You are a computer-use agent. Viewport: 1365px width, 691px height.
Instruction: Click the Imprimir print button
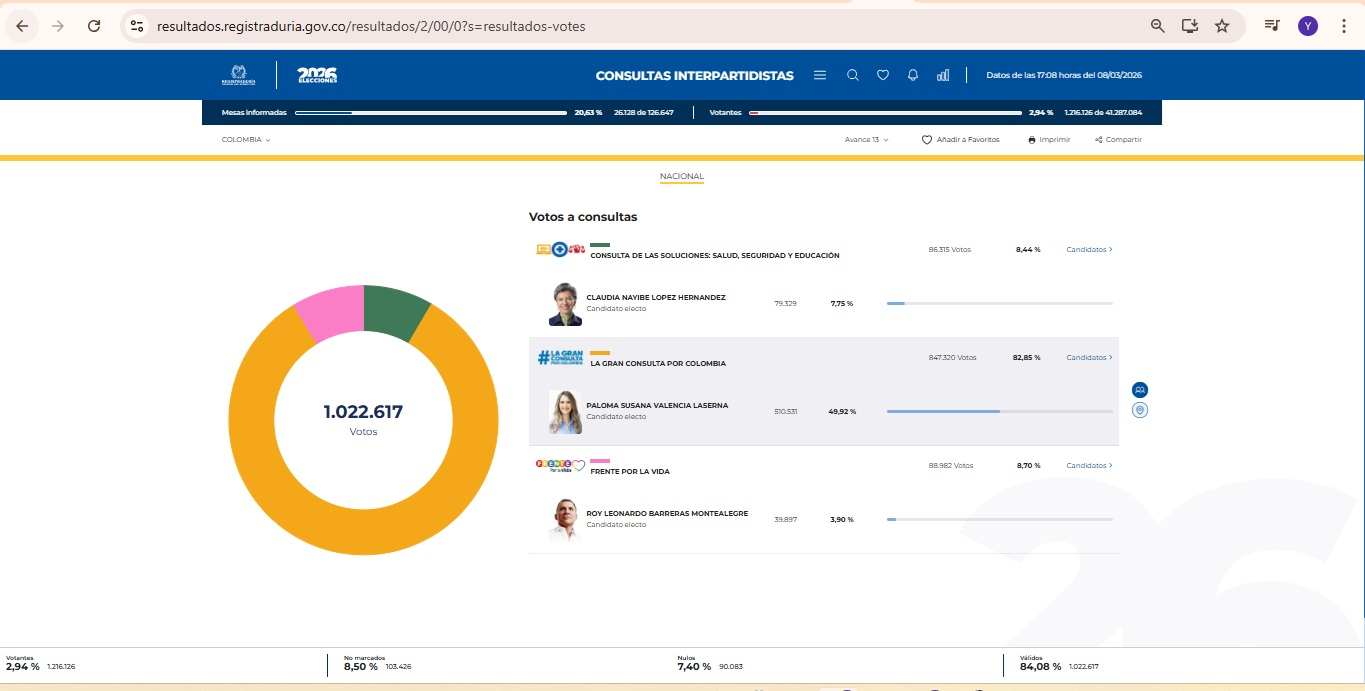1049,140
